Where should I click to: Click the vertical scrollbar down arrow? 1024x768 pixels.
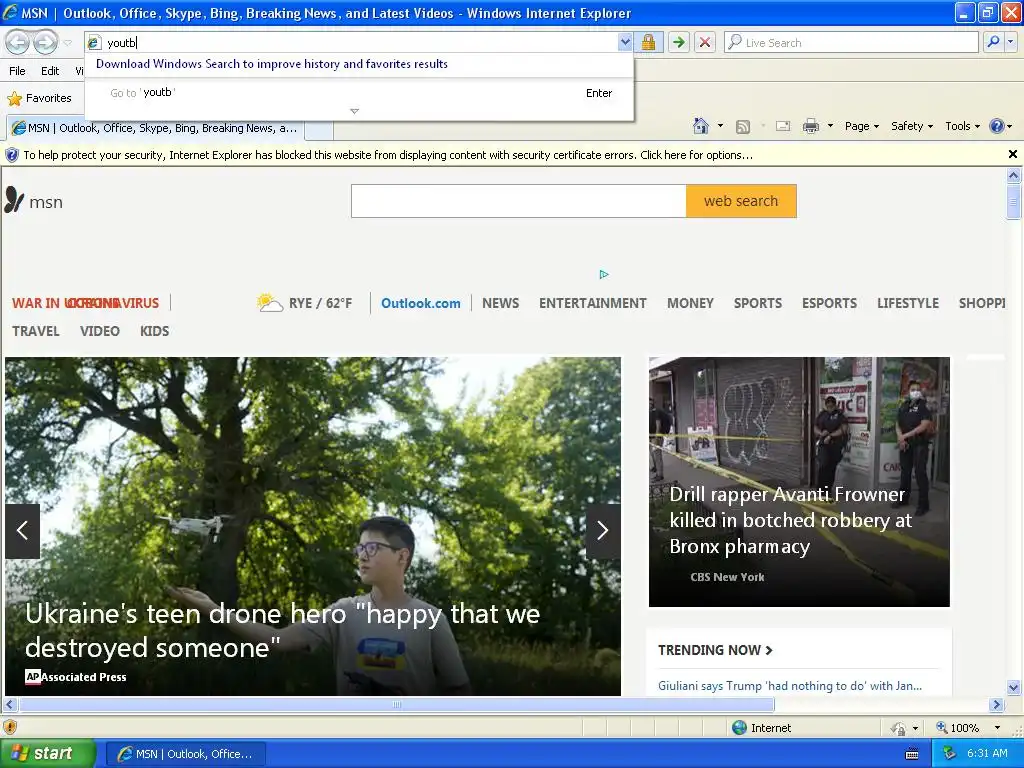(1013, 687)
